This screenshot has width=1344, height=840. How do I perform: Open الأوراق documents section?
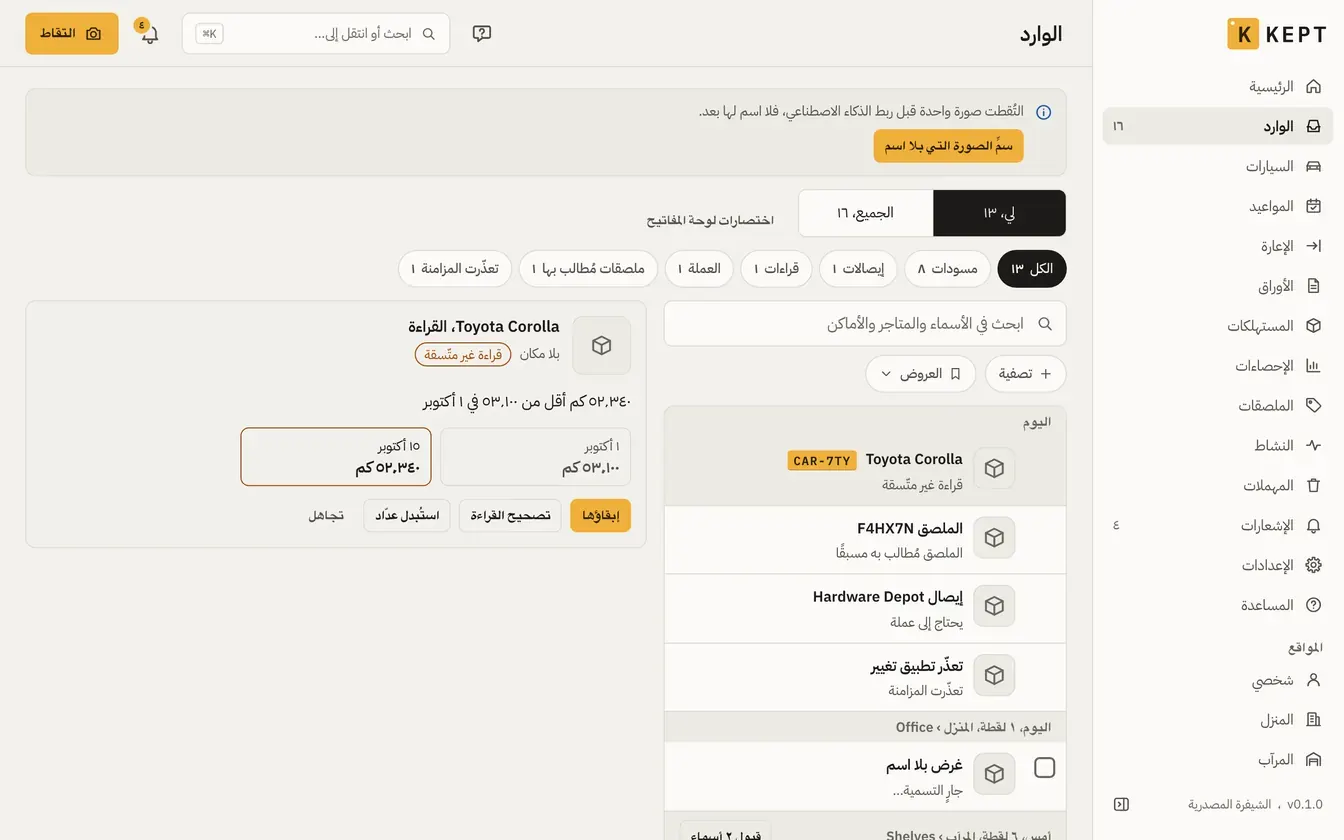[1217, 286]
